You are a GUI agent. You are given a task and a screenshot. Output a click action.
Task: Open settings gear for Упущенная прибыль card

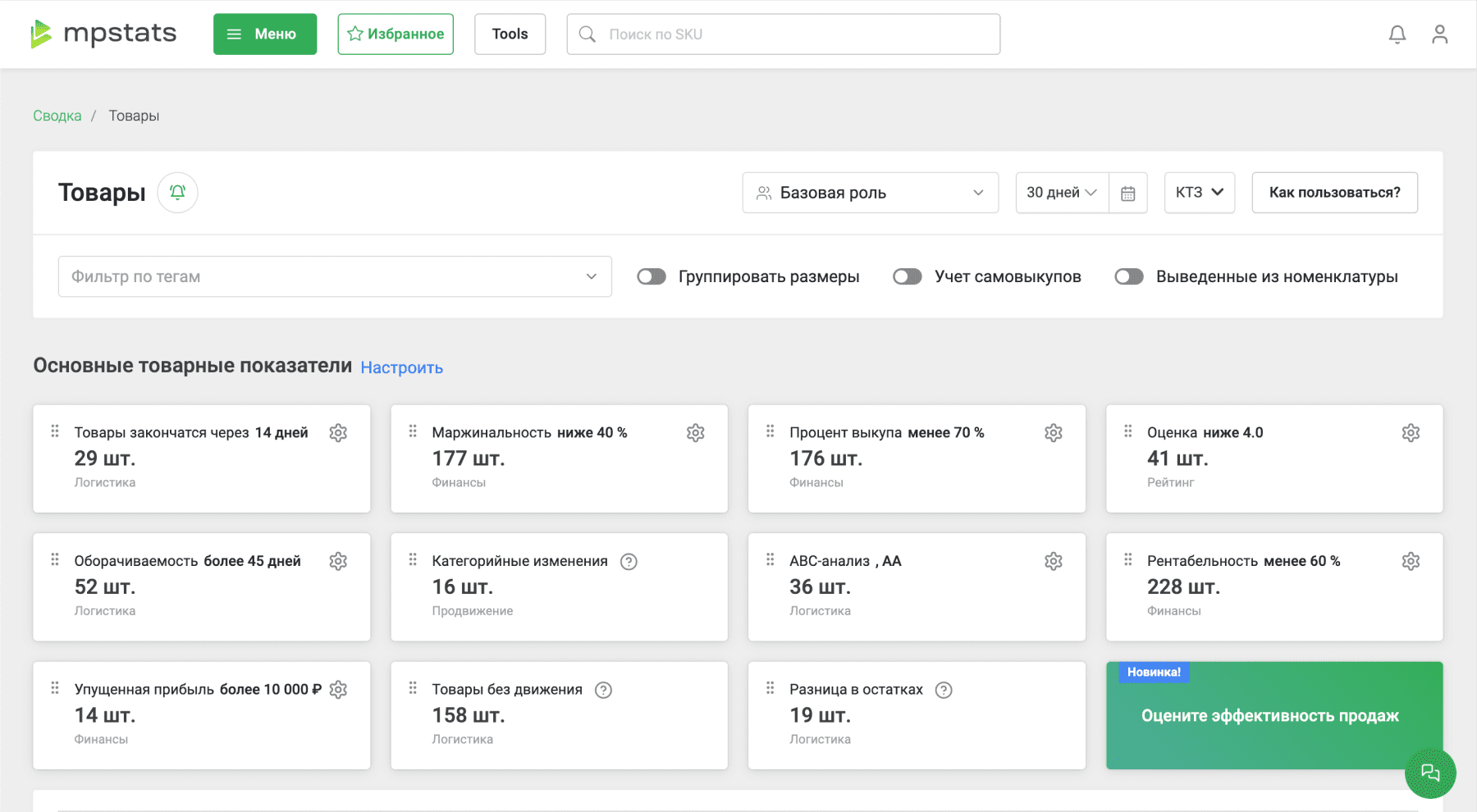point(338,690)
